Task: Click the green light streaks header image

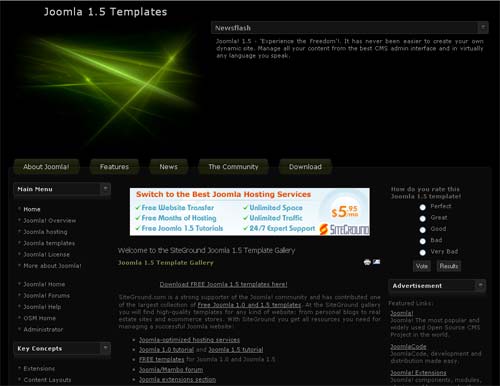Action: point(107,88)
